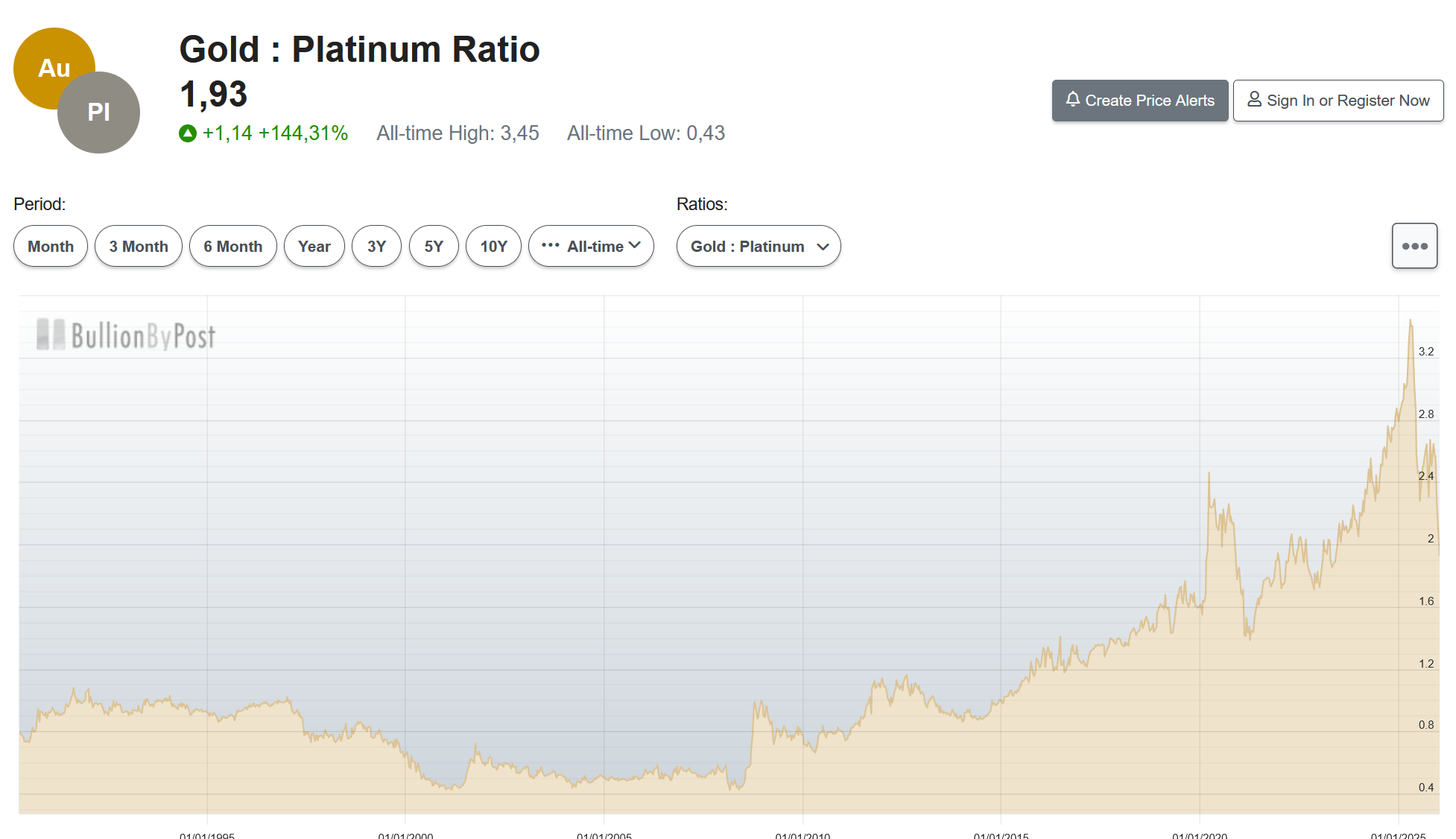Image resolution: width=1456 pixels, height=839 pixels.
Task: Expand the All-time period dropdown
Action: (591, 246)
